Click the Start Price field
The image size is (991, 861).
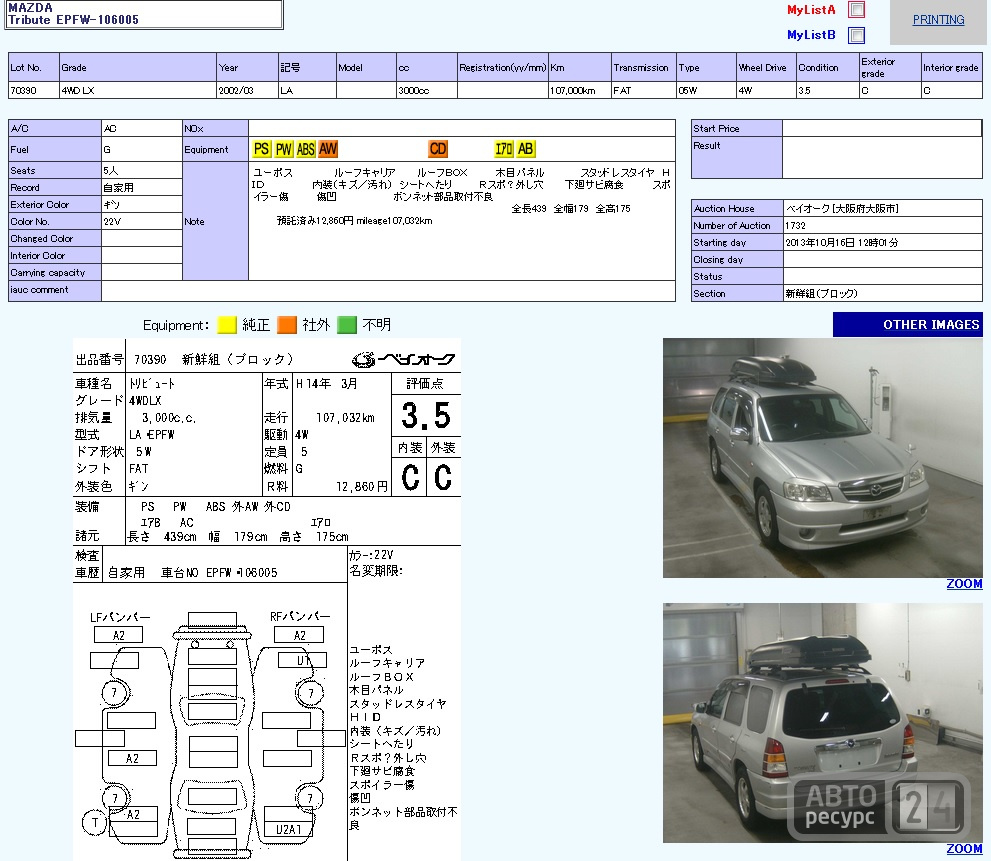pyautogui.click(x=882, y=128)
